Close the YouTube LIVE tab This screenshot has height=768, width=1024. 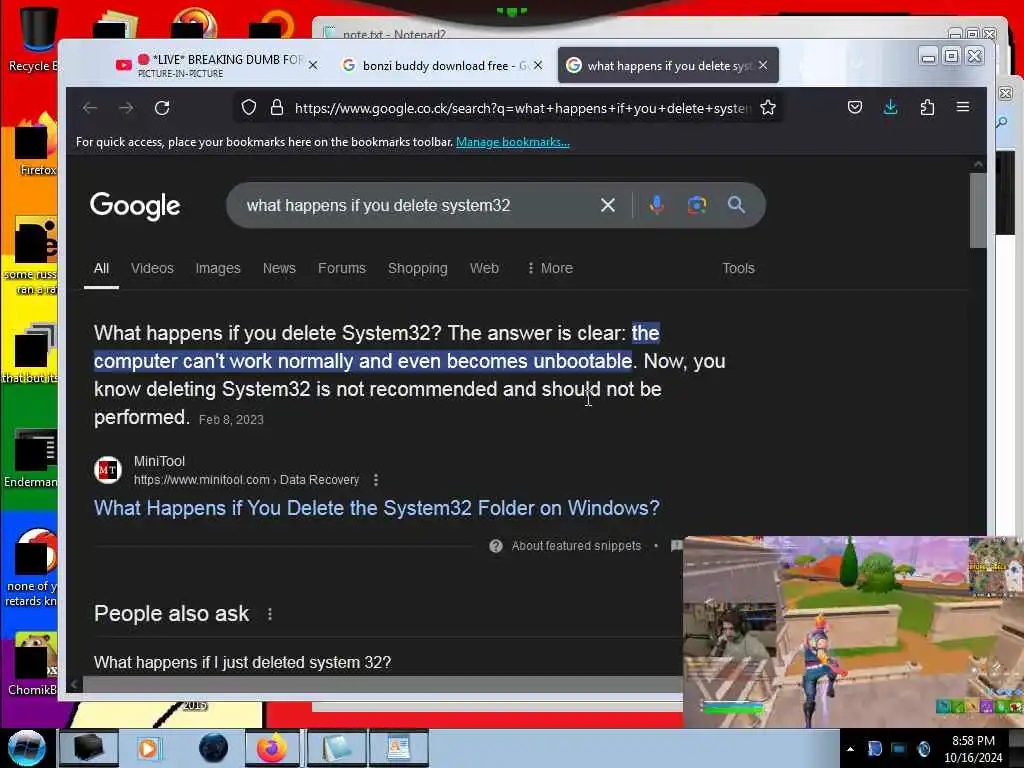pyautogui.click(x=313, y=65)
